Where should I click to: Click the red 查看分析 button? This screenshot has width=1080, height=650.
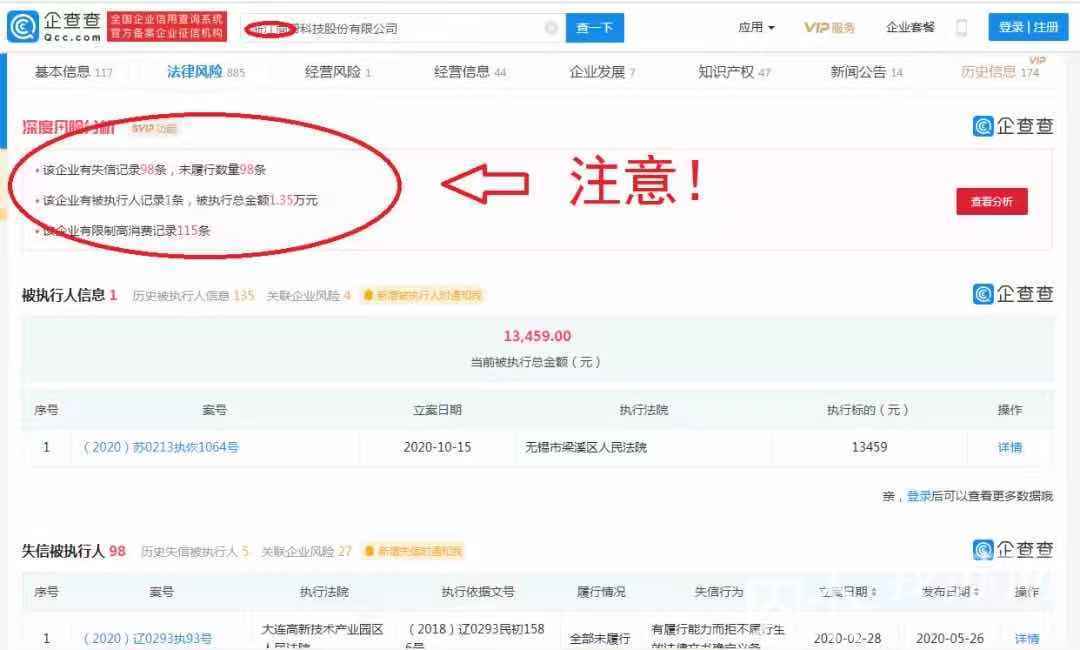991,202
